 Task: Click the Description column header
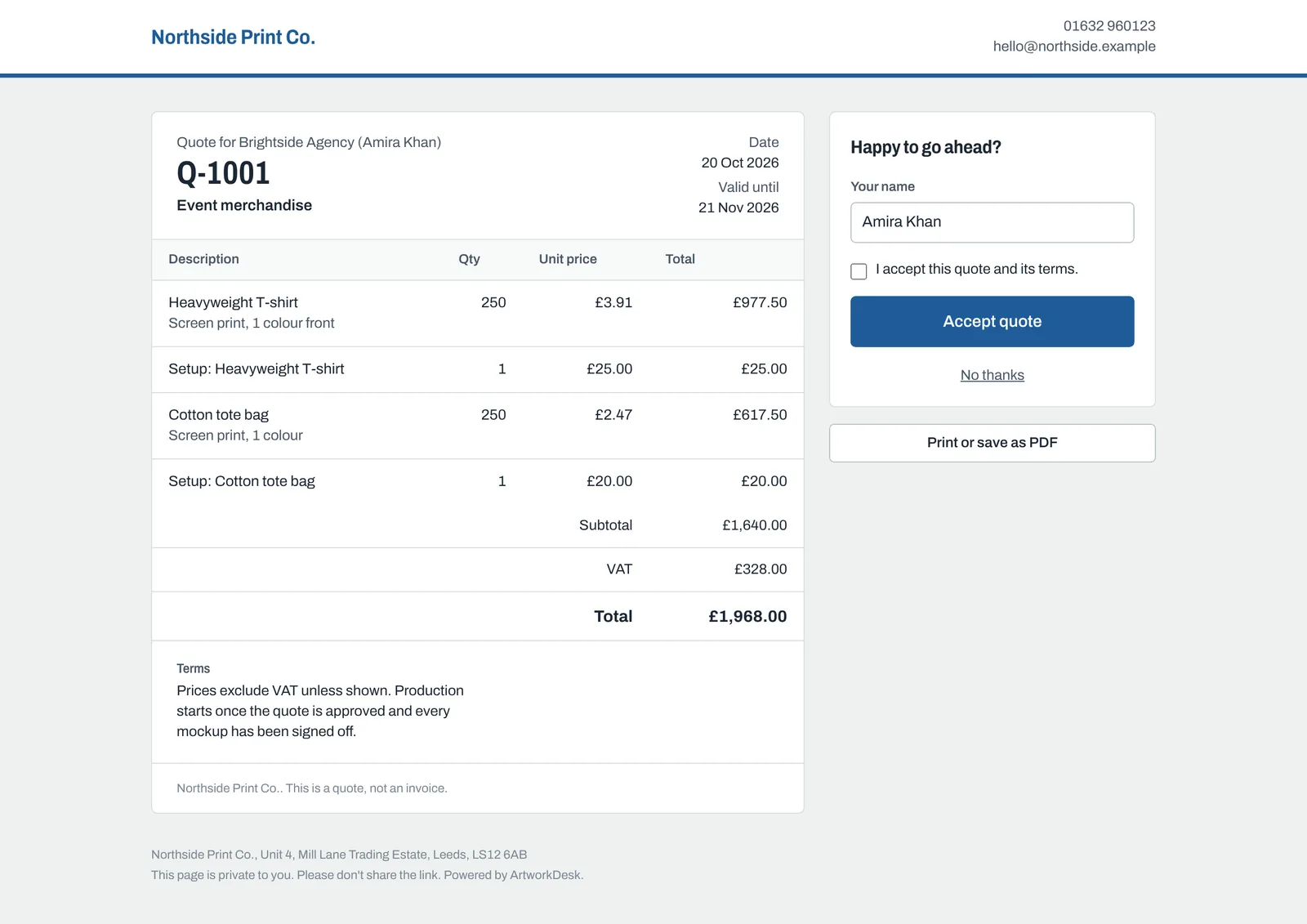tap(203, 259)
